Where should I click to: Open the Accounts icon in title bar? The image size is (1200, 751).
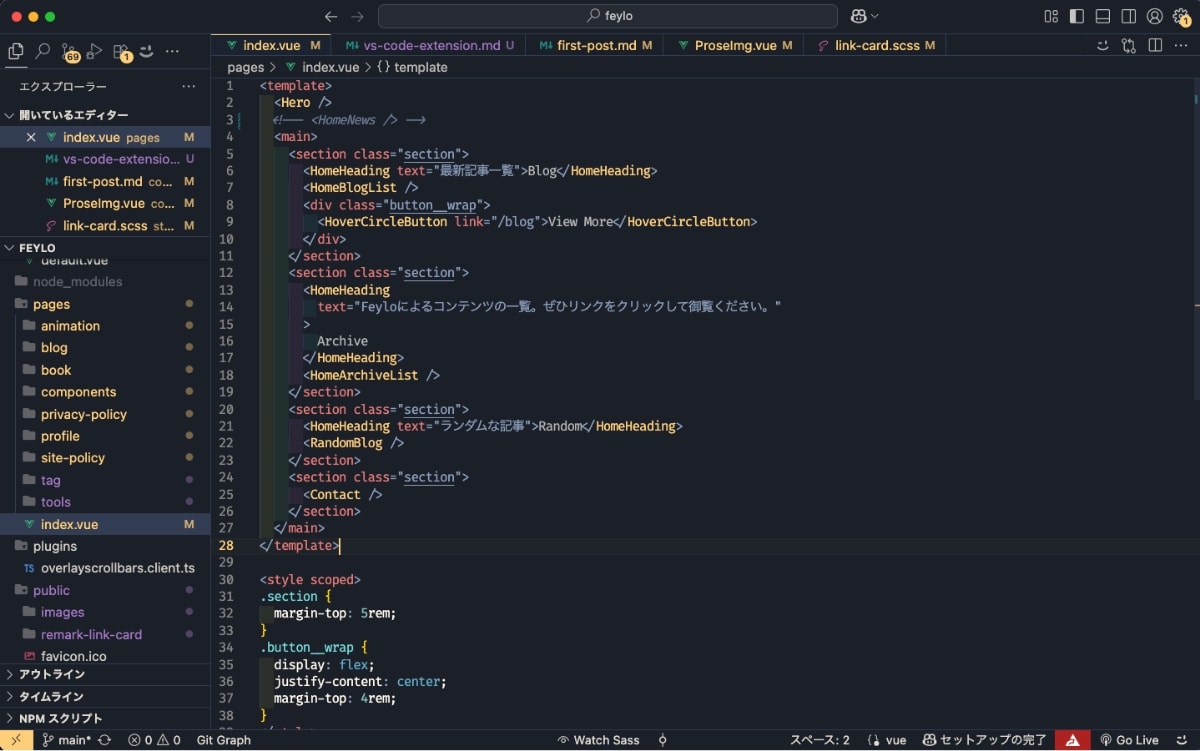(x=1155, y=16)
